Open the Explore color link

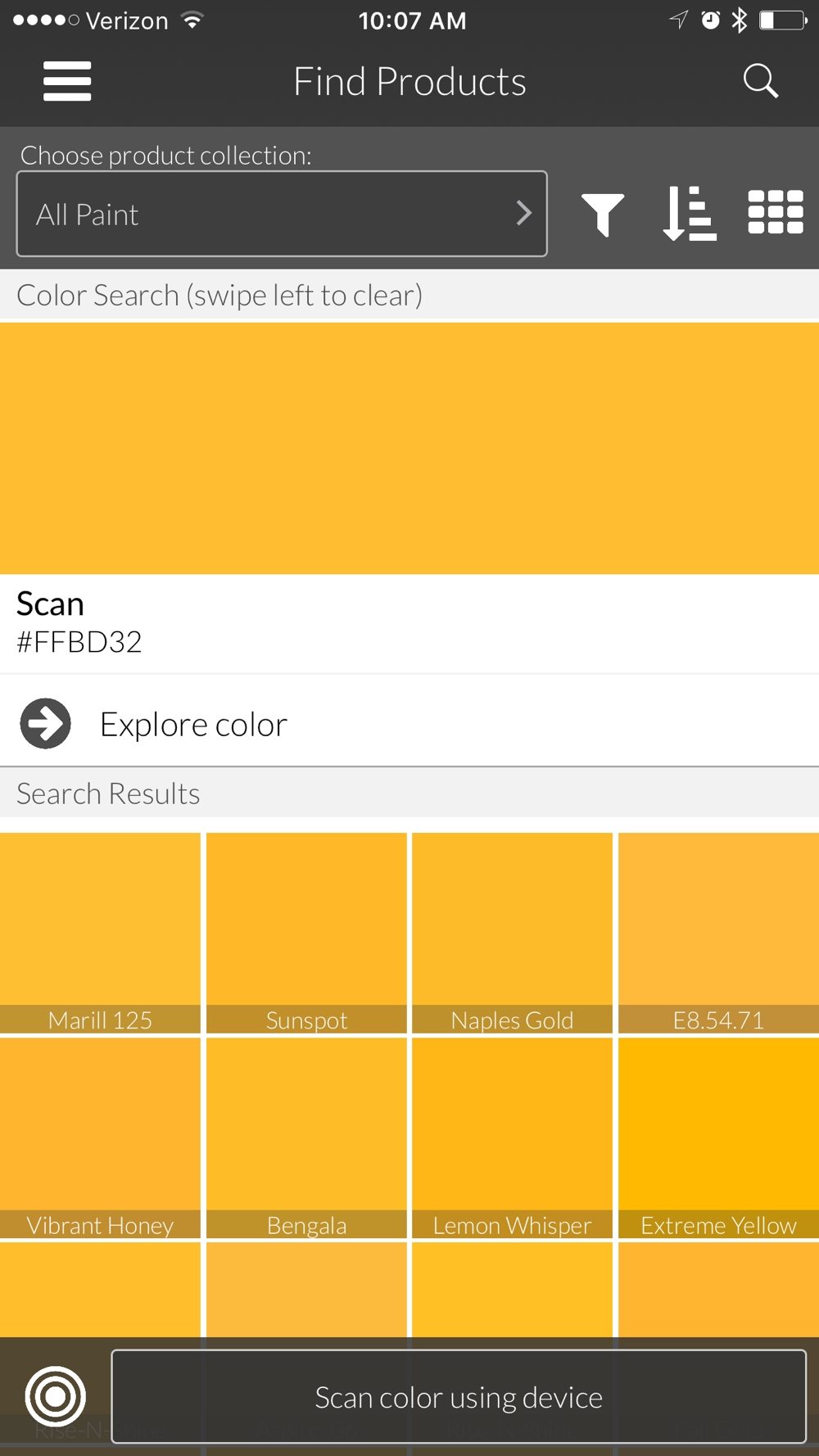(193, 725)
